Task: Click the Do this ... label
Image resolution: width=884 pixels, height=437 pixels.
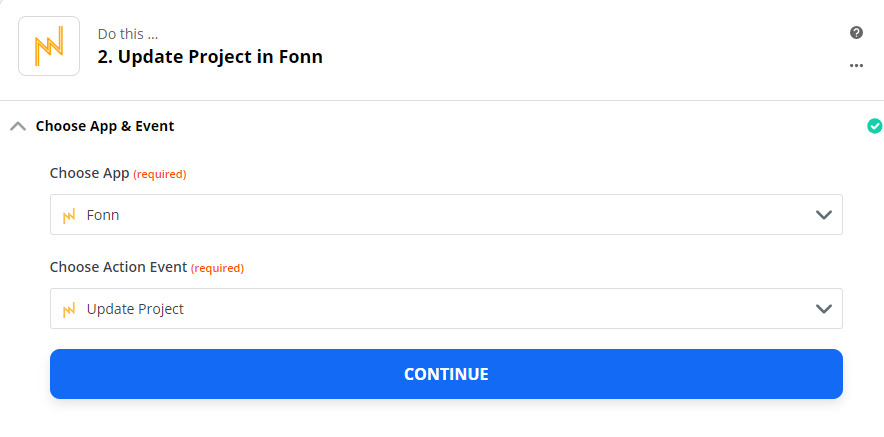Action: point(128,34)
